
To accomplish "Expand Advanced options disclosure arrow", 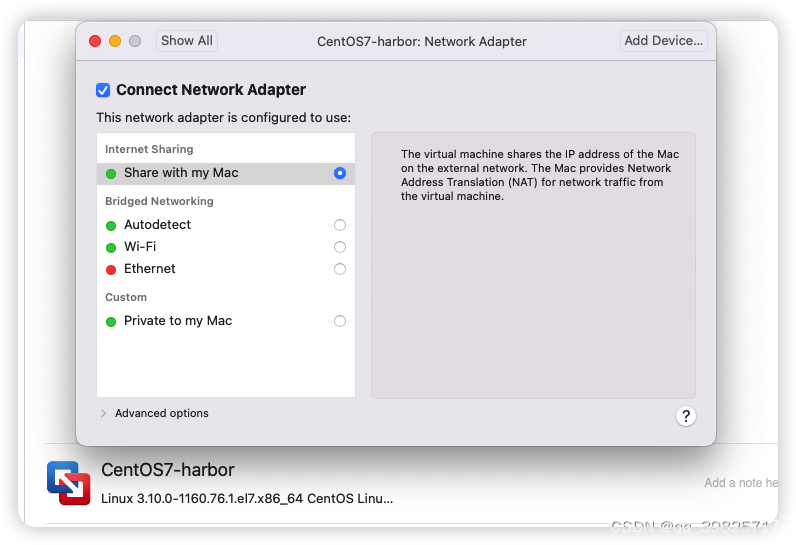I will pyautogui.click(x=103, y=414).
